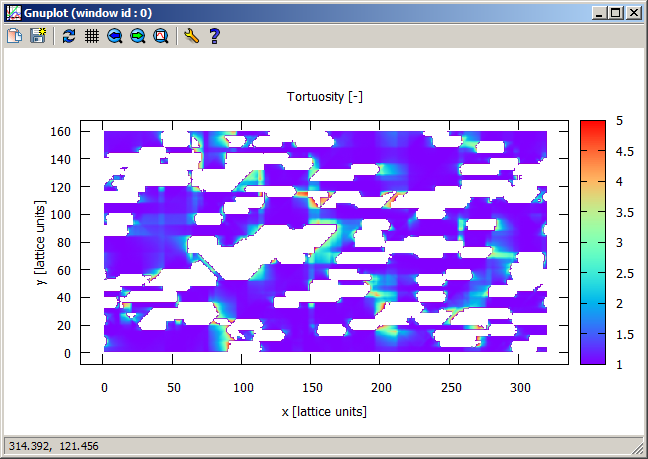Toggle the grid display icon

click(x=91, y=36)
